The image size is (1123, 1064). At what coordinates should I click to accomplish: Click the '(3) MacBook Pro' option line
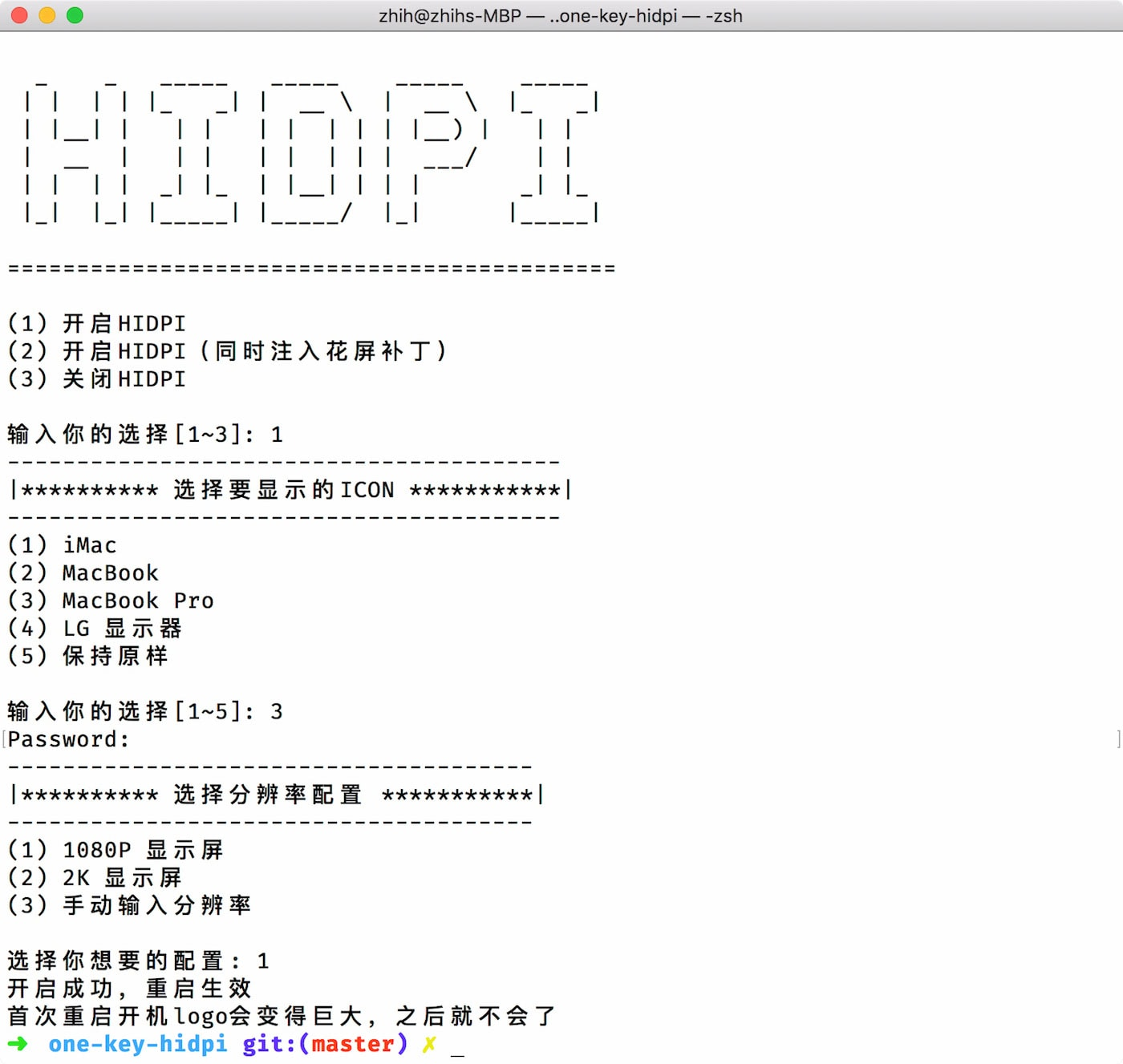click(110, 600)
